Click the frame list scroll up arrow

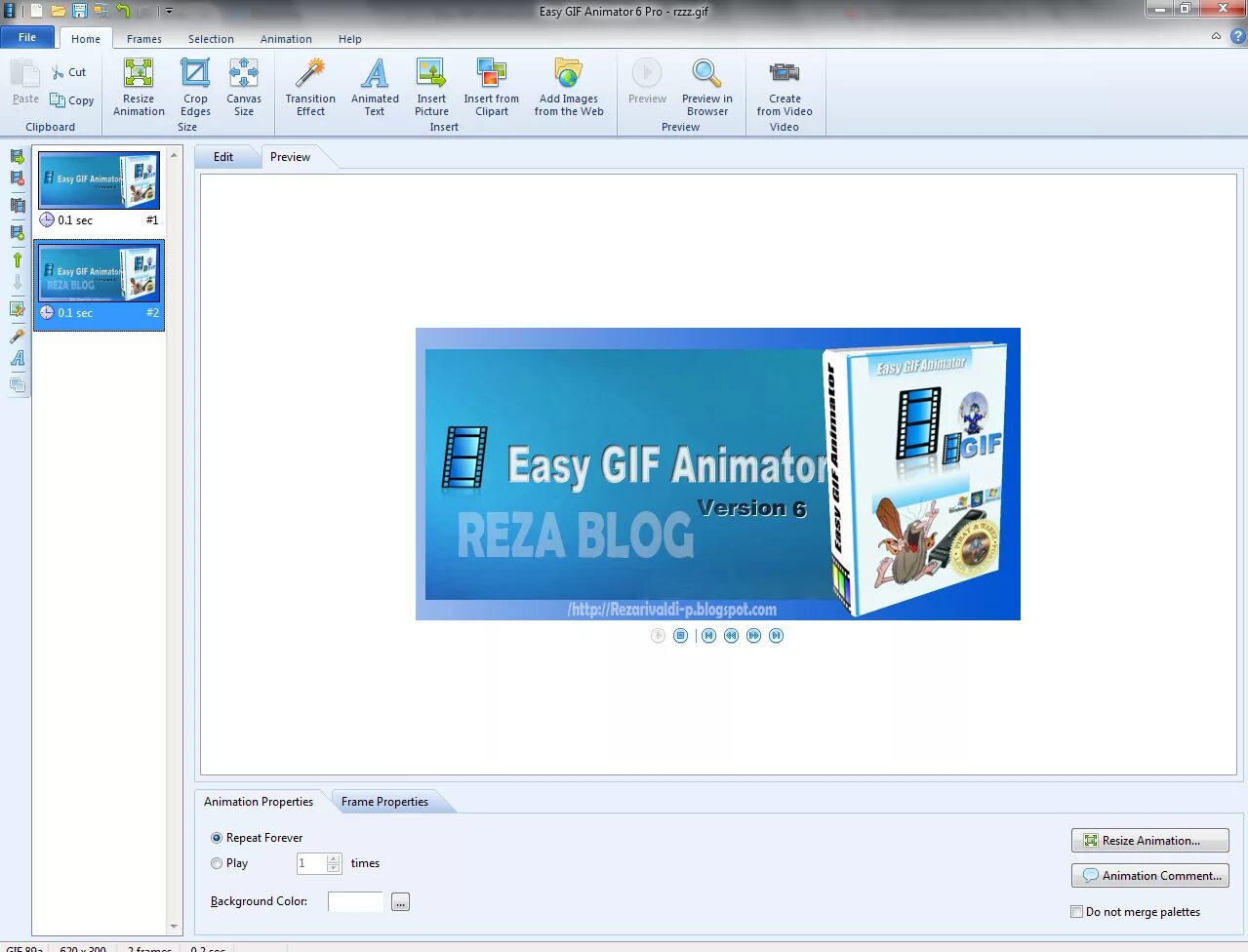click(x=175, y=155)
